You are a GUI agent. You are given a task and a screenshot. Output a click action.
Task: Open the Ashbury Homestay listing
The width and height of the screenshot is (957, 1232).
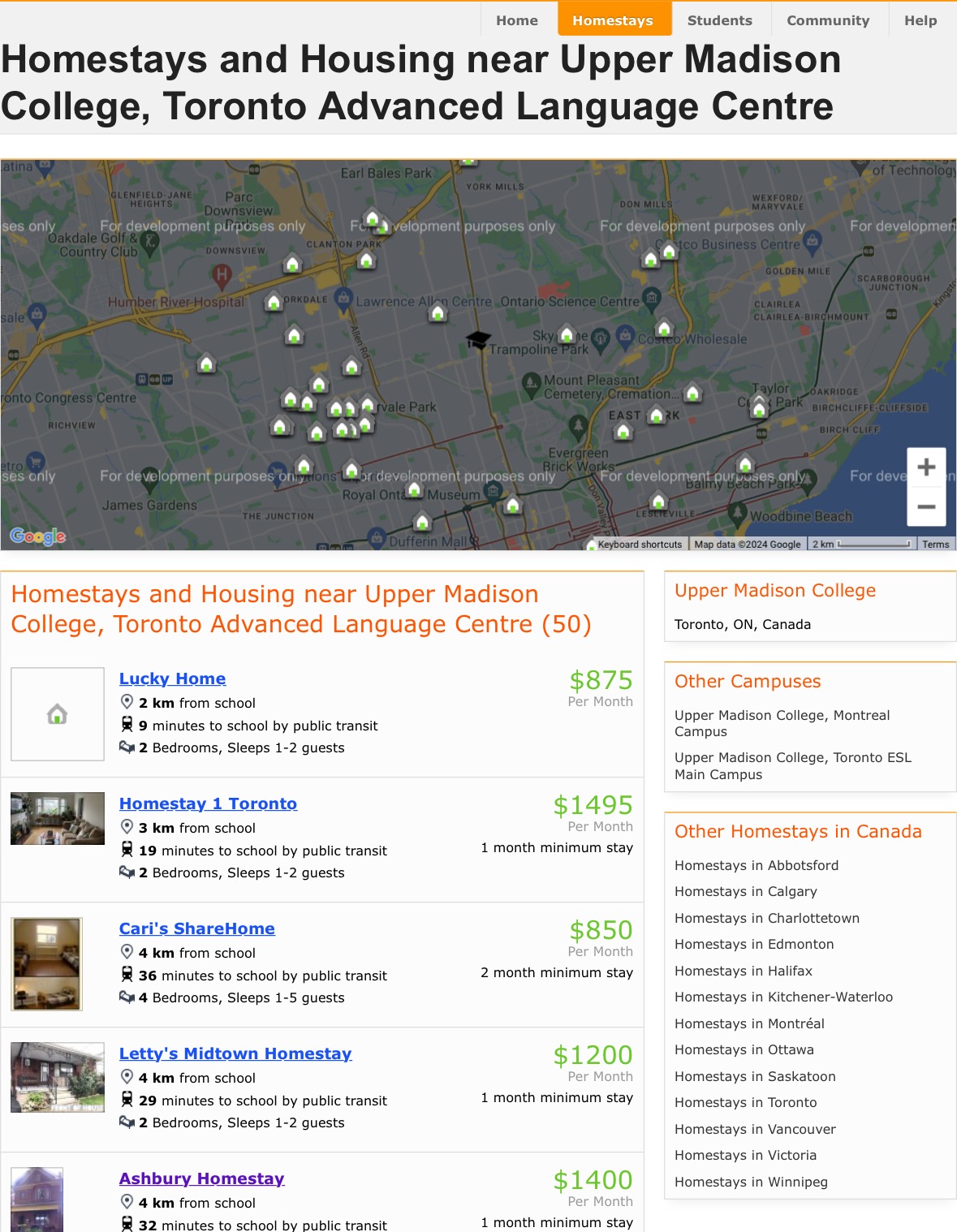[202, 1178]
